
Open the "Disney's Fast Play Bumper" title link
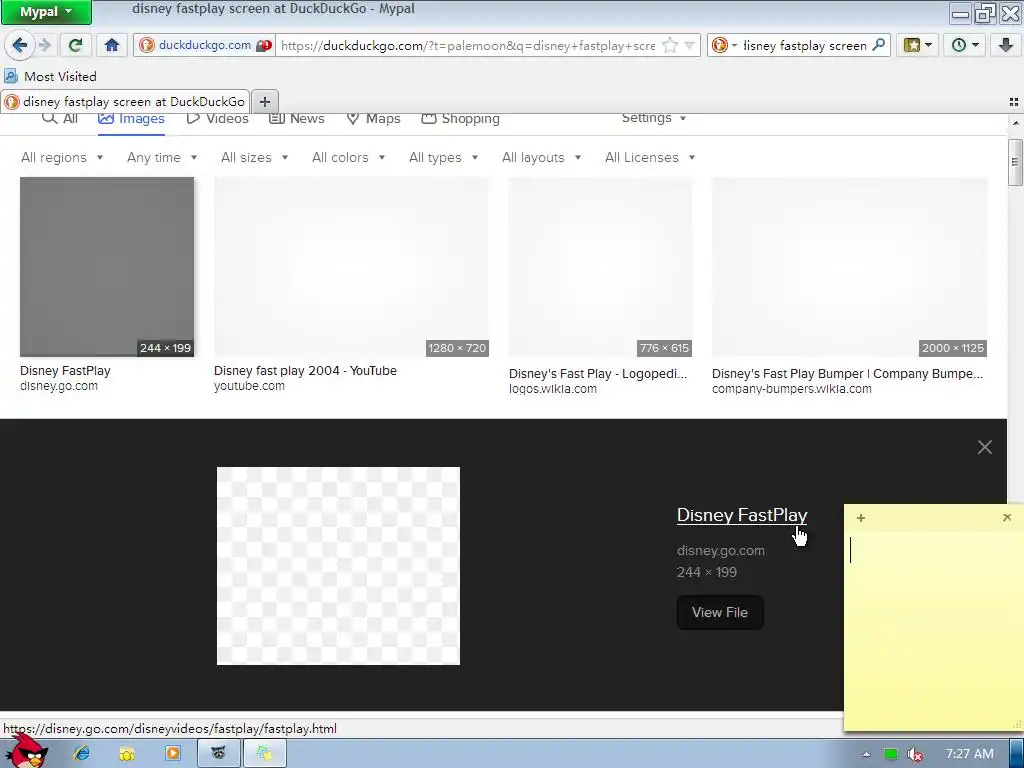pos(847,374)
